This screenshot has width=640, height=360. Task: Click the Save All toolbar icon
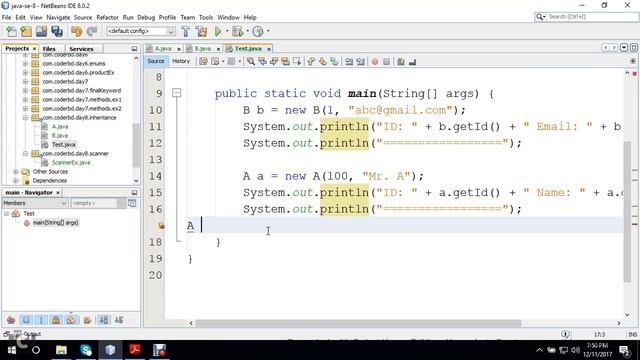coord(57,31)
